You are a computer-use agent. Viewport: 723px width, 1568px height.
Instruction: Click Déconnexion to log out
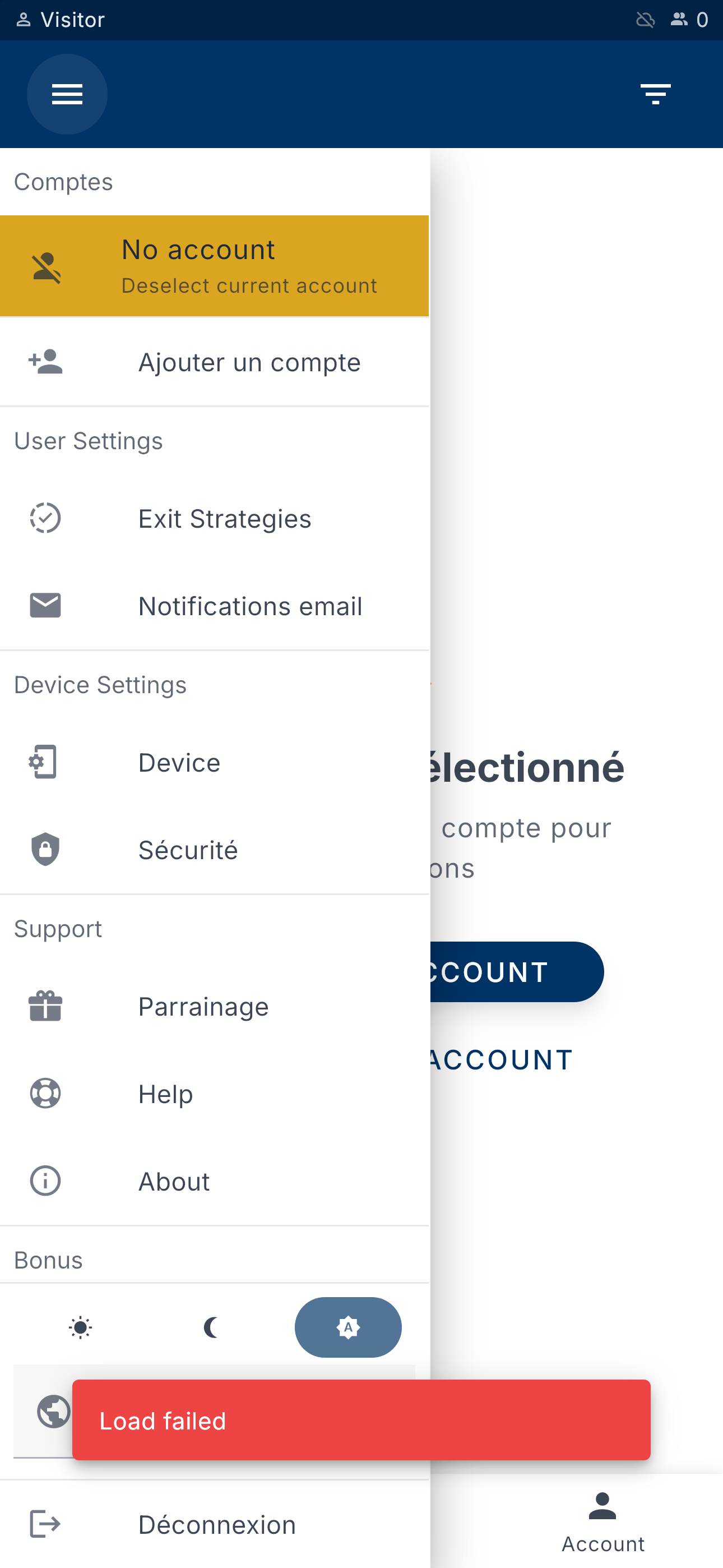tap(214, 1524)
